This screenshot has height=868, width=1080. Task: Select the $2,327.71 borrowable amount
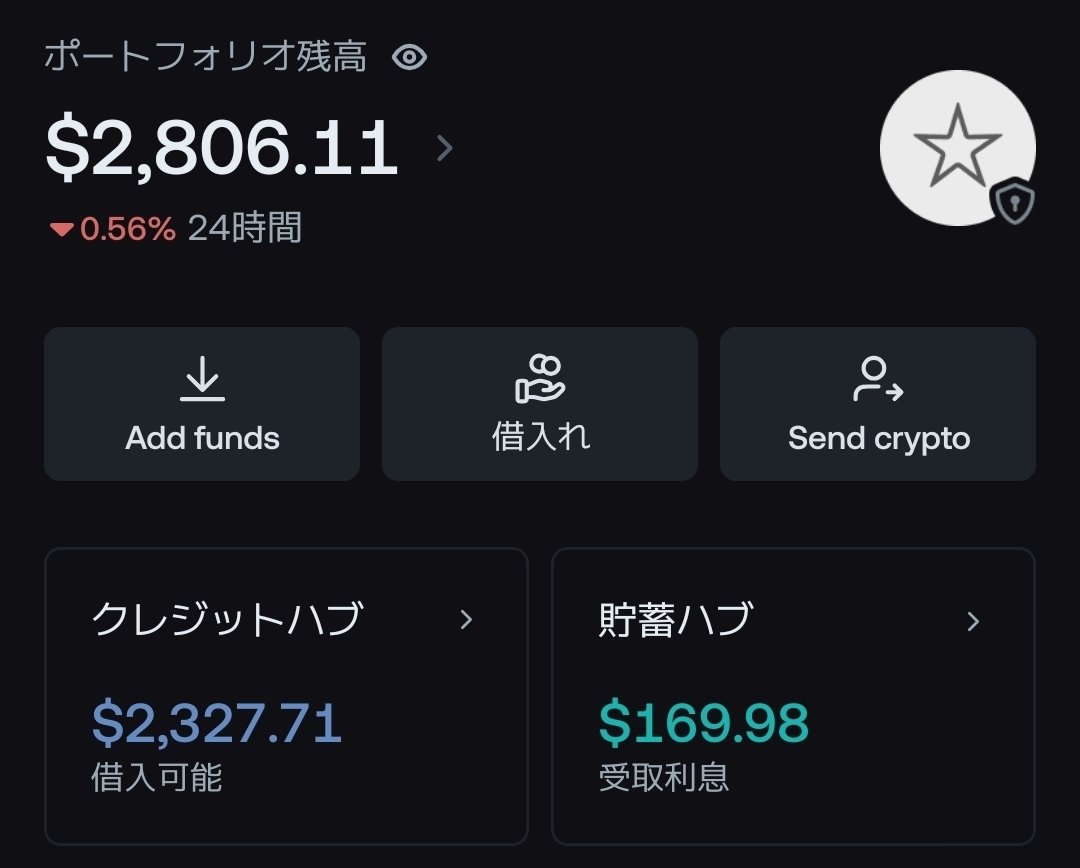point(217,724)
